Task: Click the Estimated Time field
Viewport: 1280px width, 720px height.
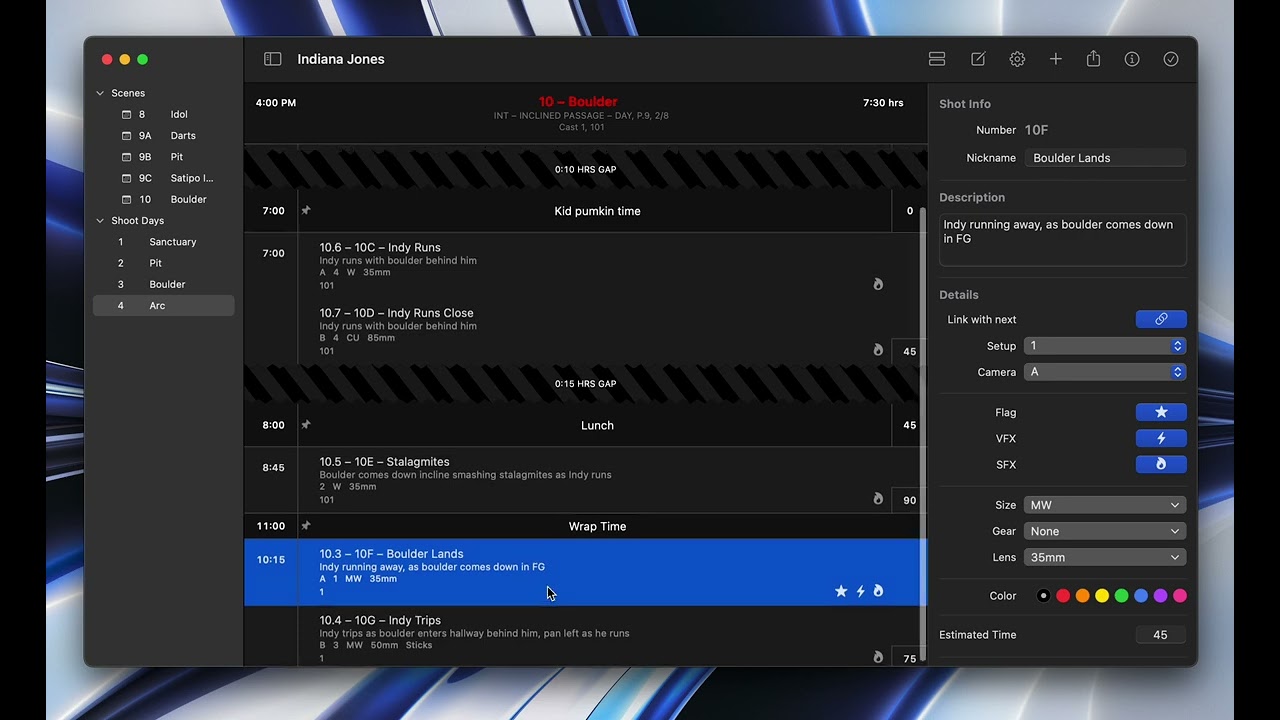Action: coord(1160,635)
